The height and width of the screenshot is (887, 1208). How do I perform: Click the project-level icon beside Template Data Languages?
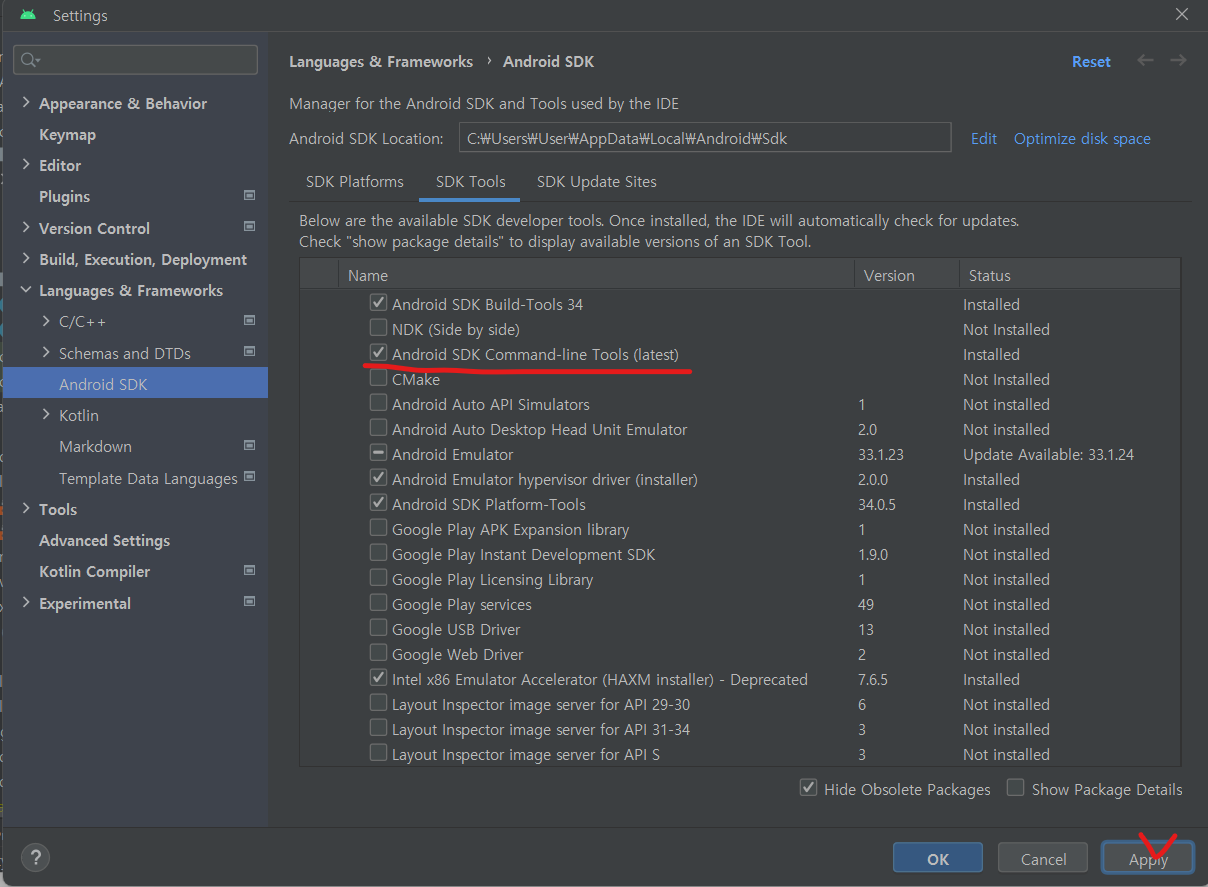(x=249, y=477)
